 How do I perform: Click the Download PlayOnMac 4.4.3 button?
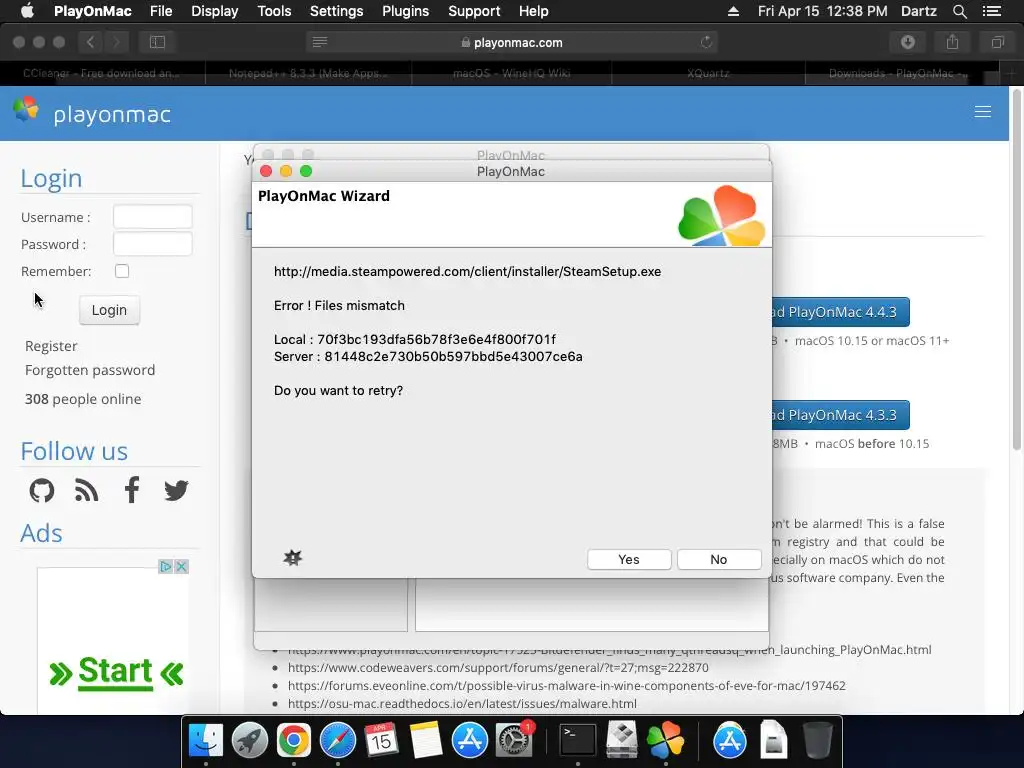(841, 312)
